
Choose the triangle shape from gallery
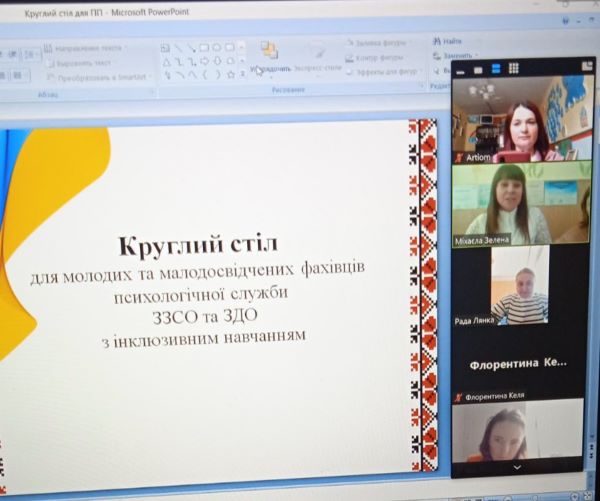click(x=166, y=60)
